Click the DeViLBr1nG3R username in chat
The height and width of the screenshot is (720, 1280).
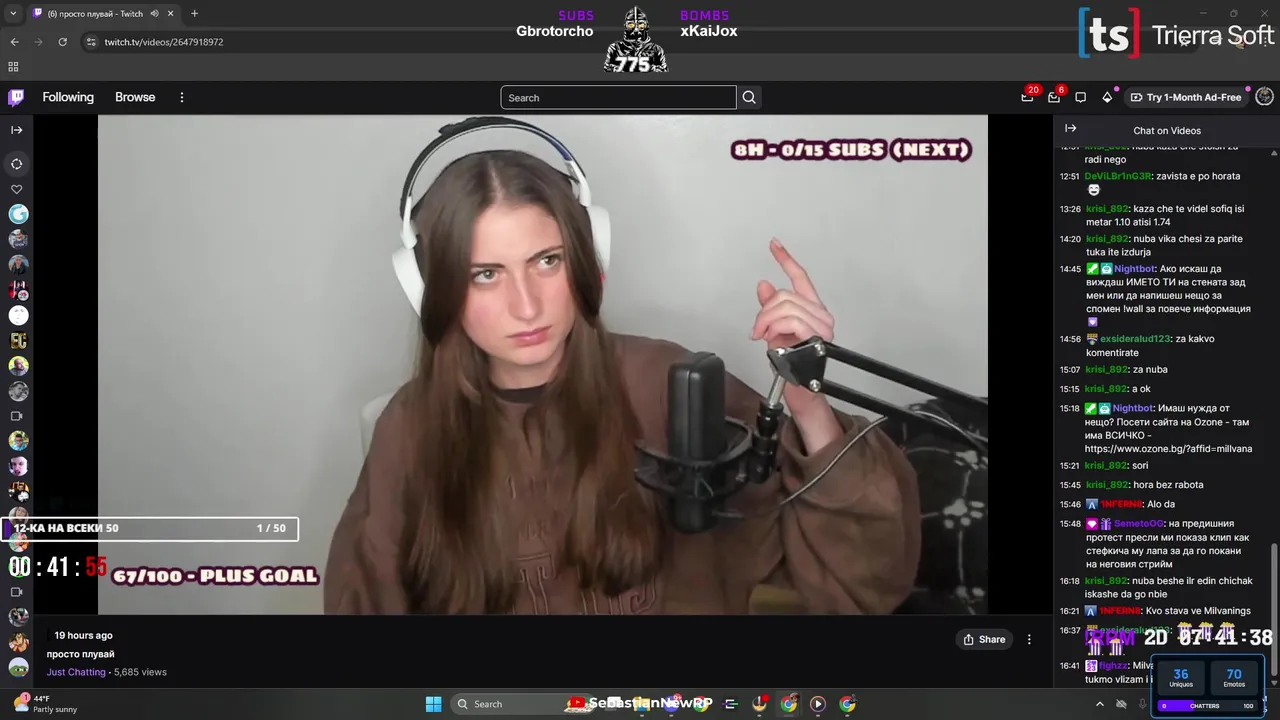tap(1117, 176)
